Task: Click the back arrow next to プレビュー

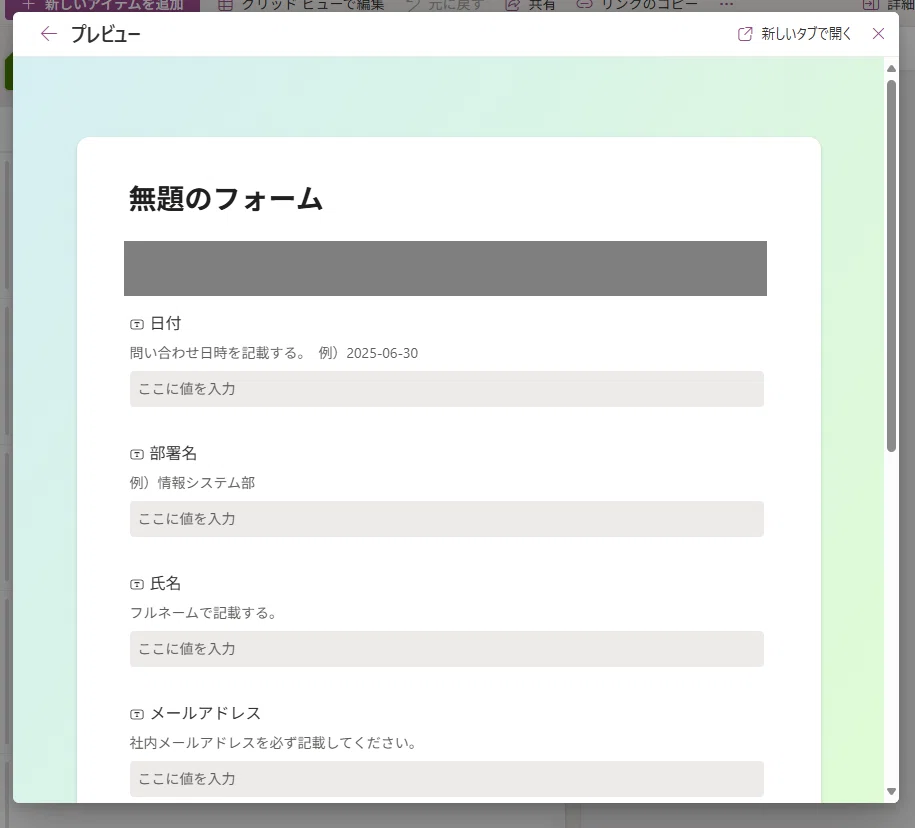Action: [48, 34]
